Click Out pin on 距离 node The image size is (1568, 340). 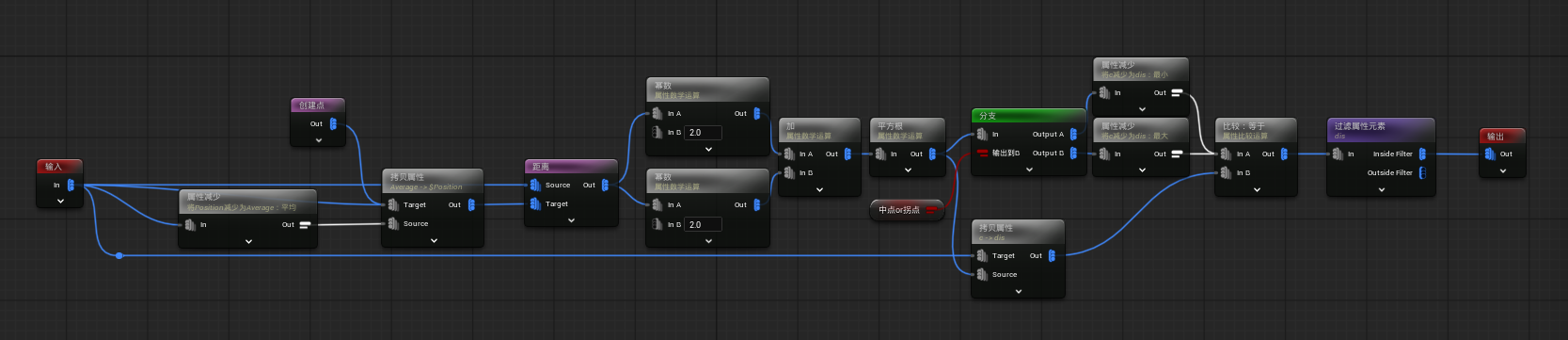605,185
